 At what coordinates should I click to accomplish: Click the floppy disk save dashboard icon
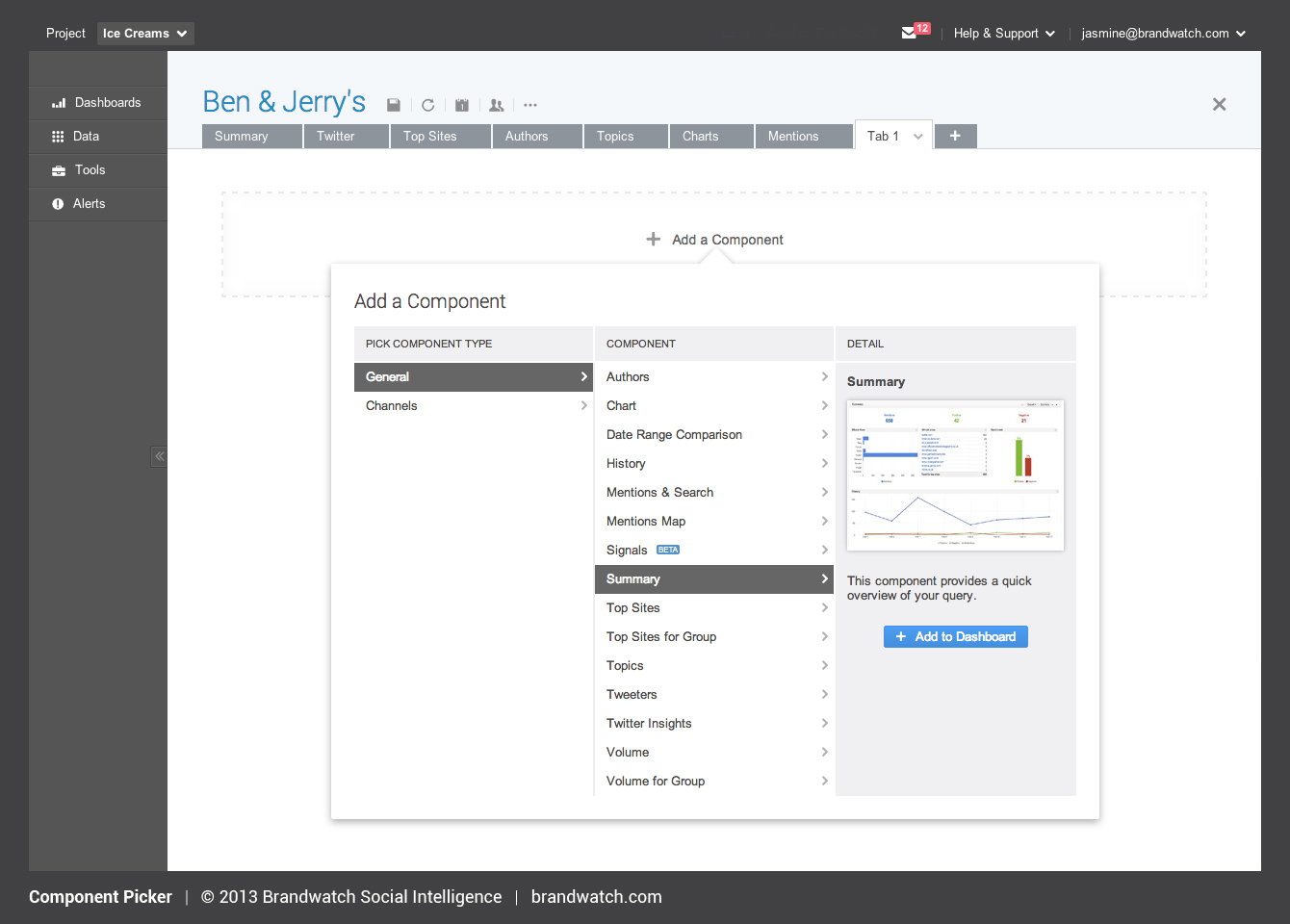394,105
